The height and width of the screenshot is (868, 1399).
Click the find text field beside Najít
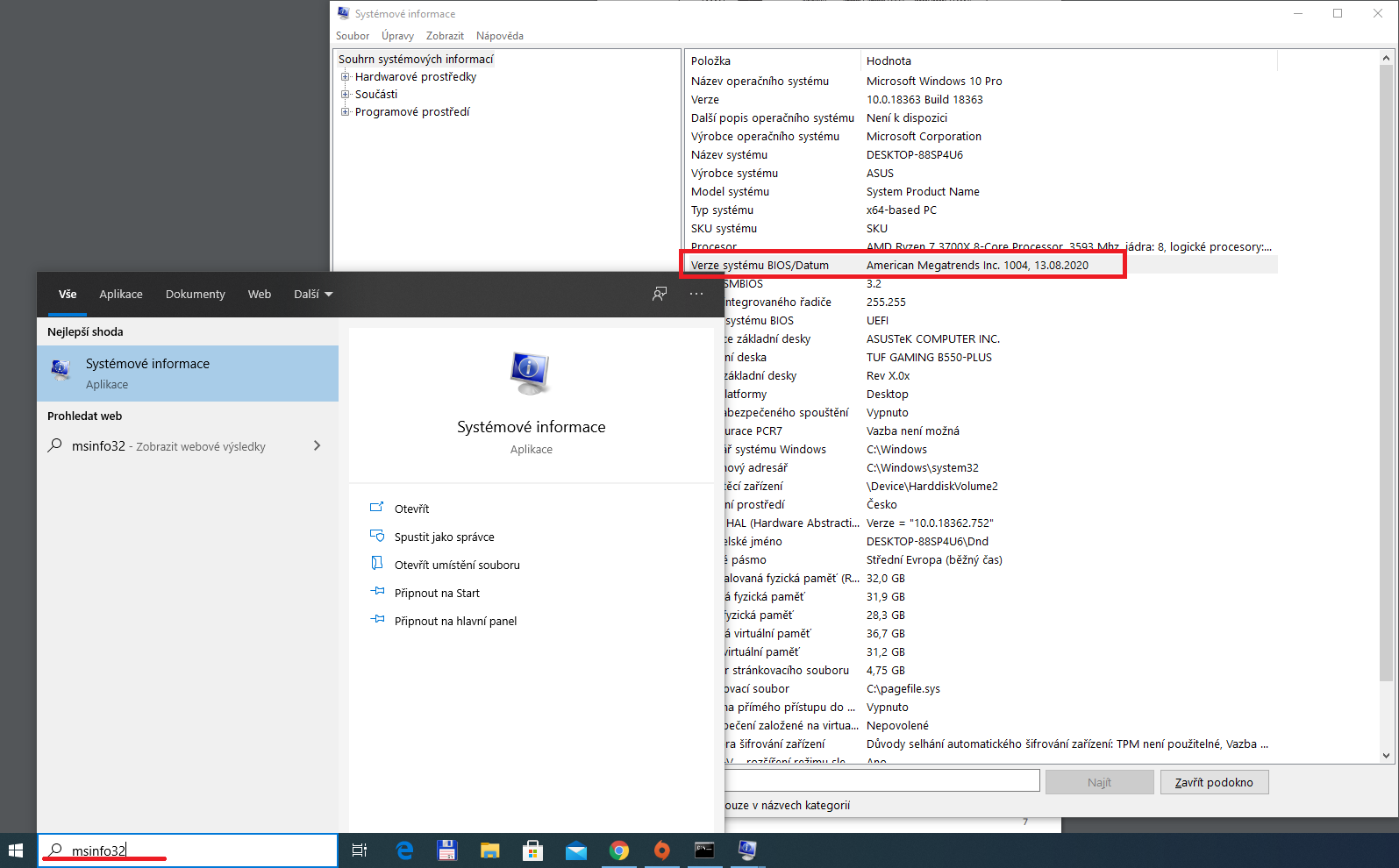coord(882,780)
